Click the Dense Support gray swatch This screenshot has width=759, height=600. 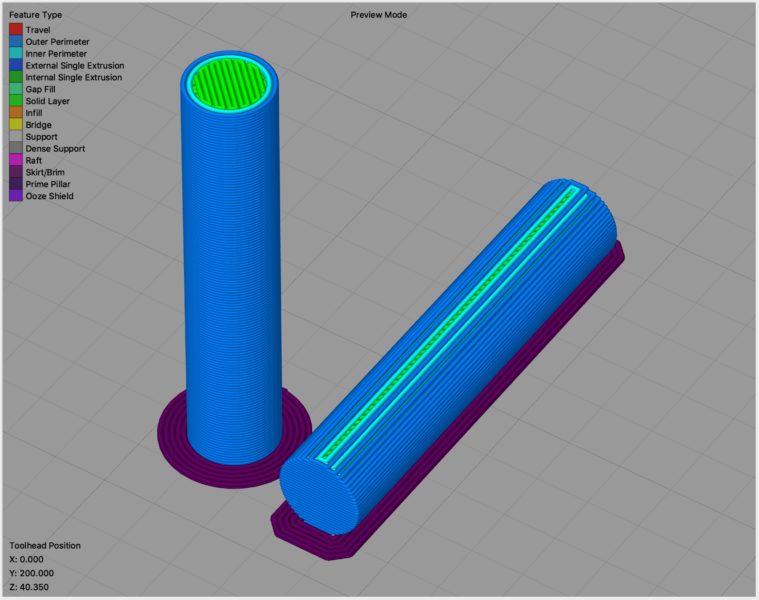point(16,148)
